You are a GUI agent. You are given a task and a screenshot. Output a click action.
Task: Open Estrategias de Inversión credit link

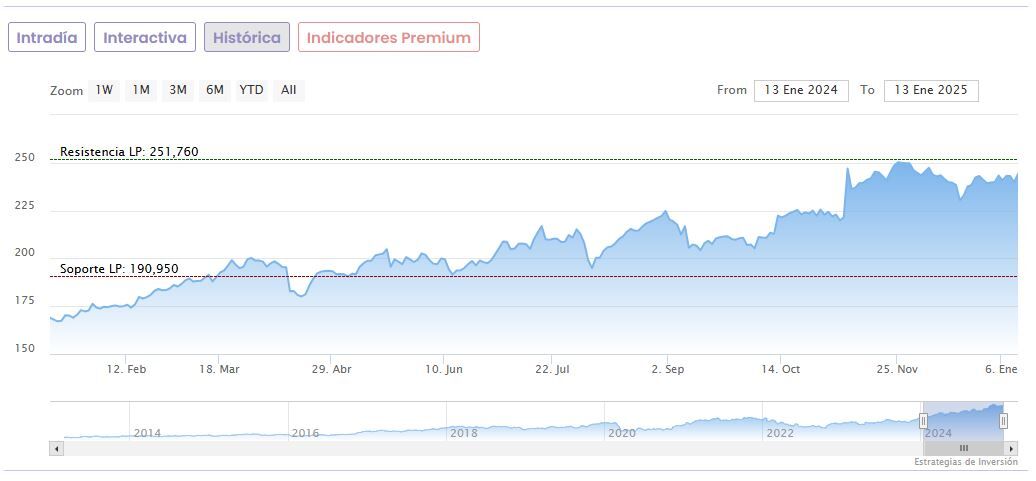pyautogui.click(x=965, y=462)
